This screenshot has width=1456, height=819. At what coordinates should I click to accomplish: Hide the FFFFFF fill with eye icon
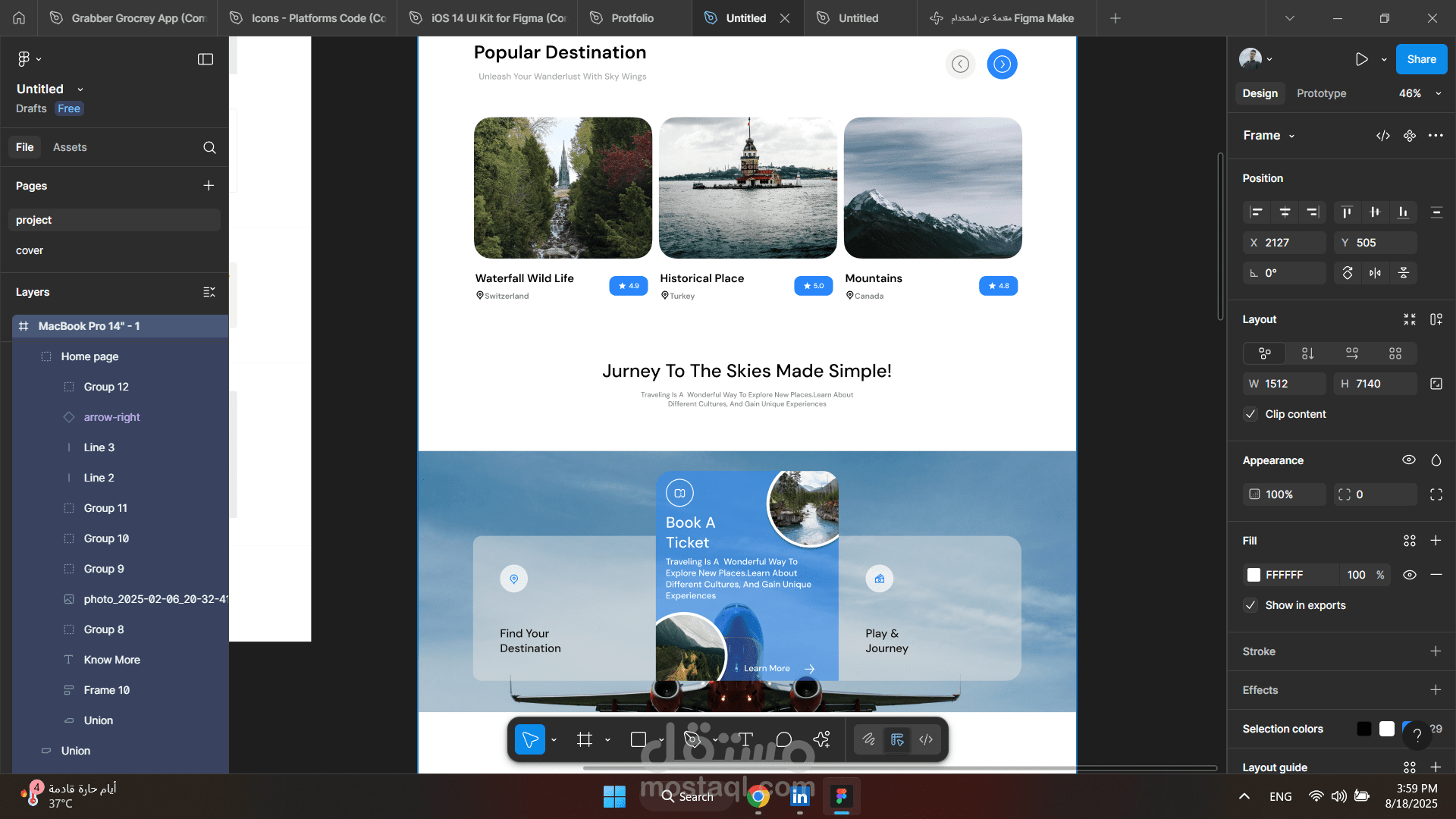(x=1409, y=575)
